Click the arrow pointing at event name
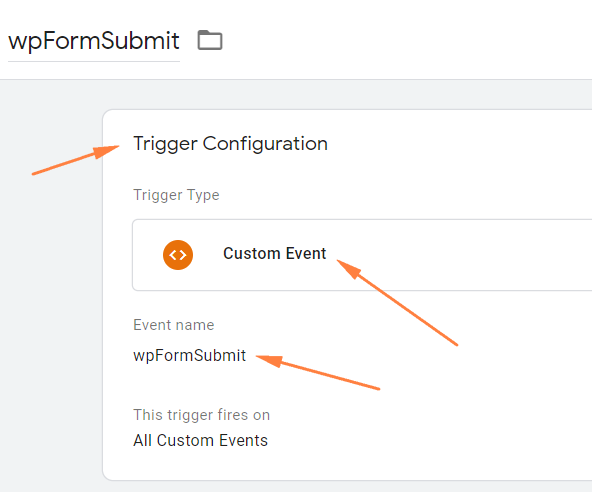Image resolution: width=592 pixels, height=492 pixels. tap(318, 372)
